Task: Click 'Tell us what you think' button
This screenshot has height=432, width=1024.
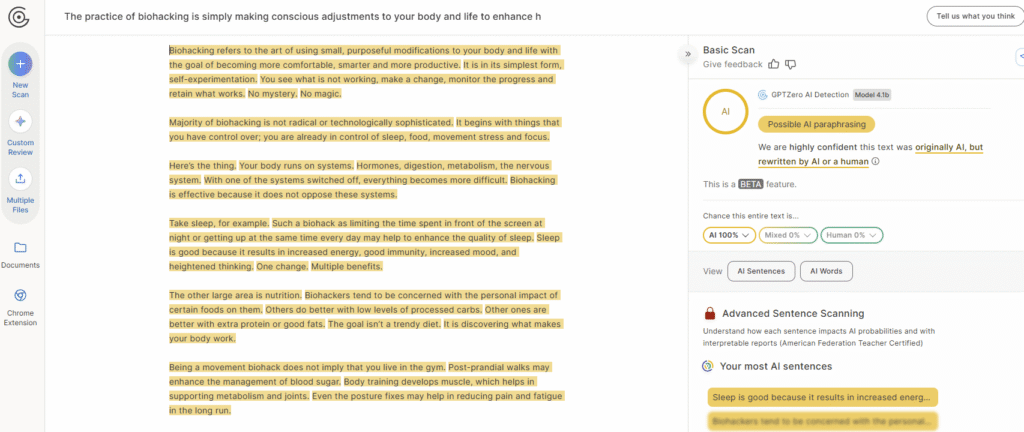Action: pyautogui.click(x=969, y=17)
